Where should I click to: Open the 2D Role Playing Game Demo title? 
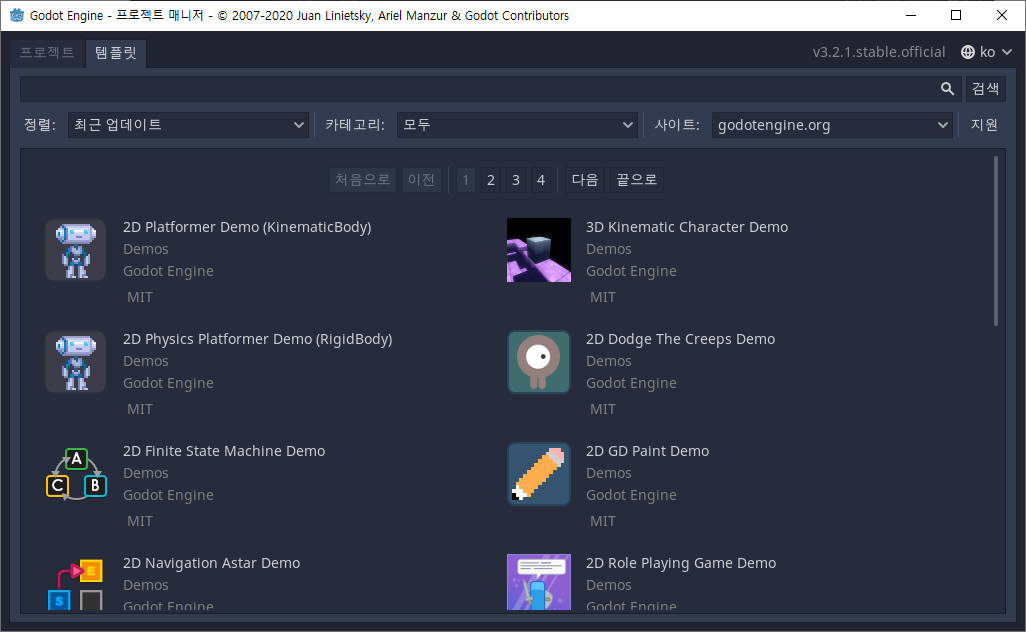click(x=681, y=563)
